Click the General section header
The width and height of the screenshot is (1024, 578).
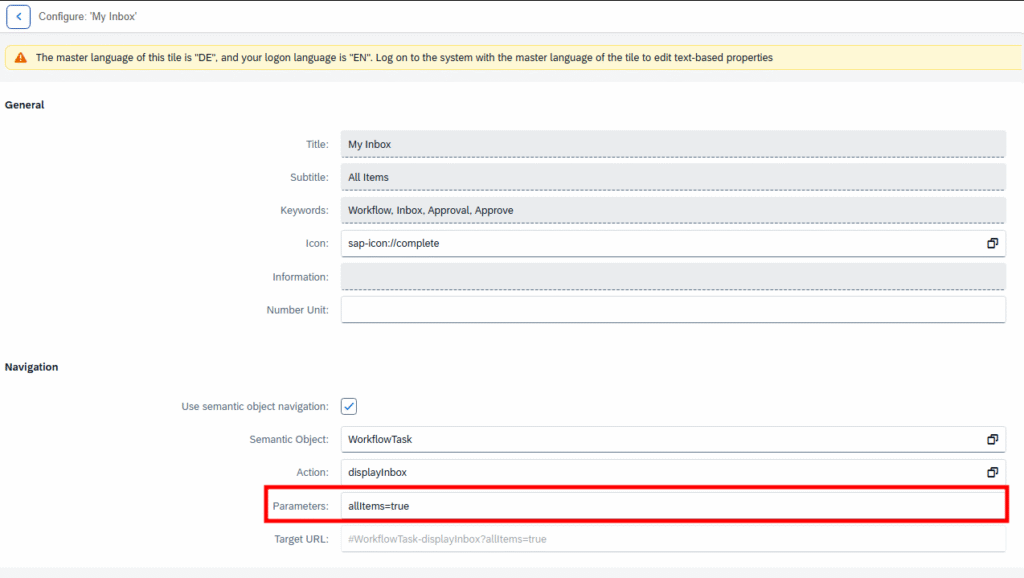click(x=25, y=105)
